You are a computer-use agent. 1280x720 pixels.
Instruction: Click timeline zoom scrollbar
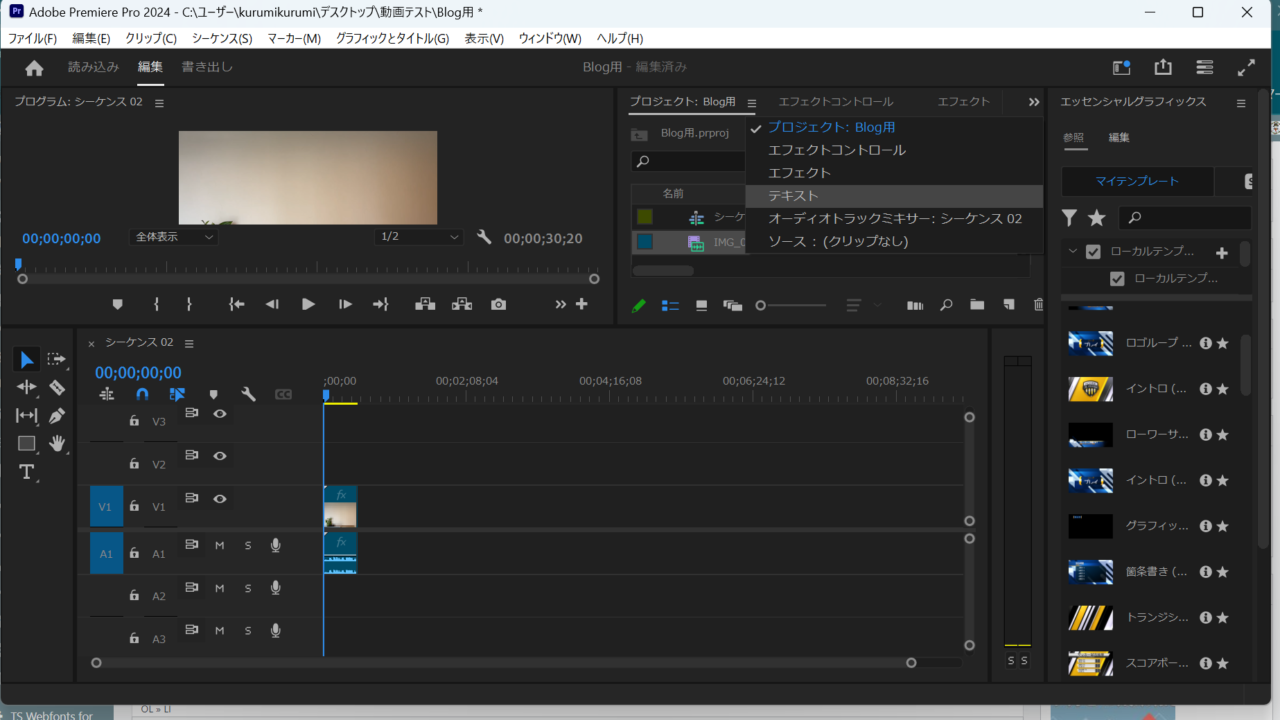(x=503, y=662)
